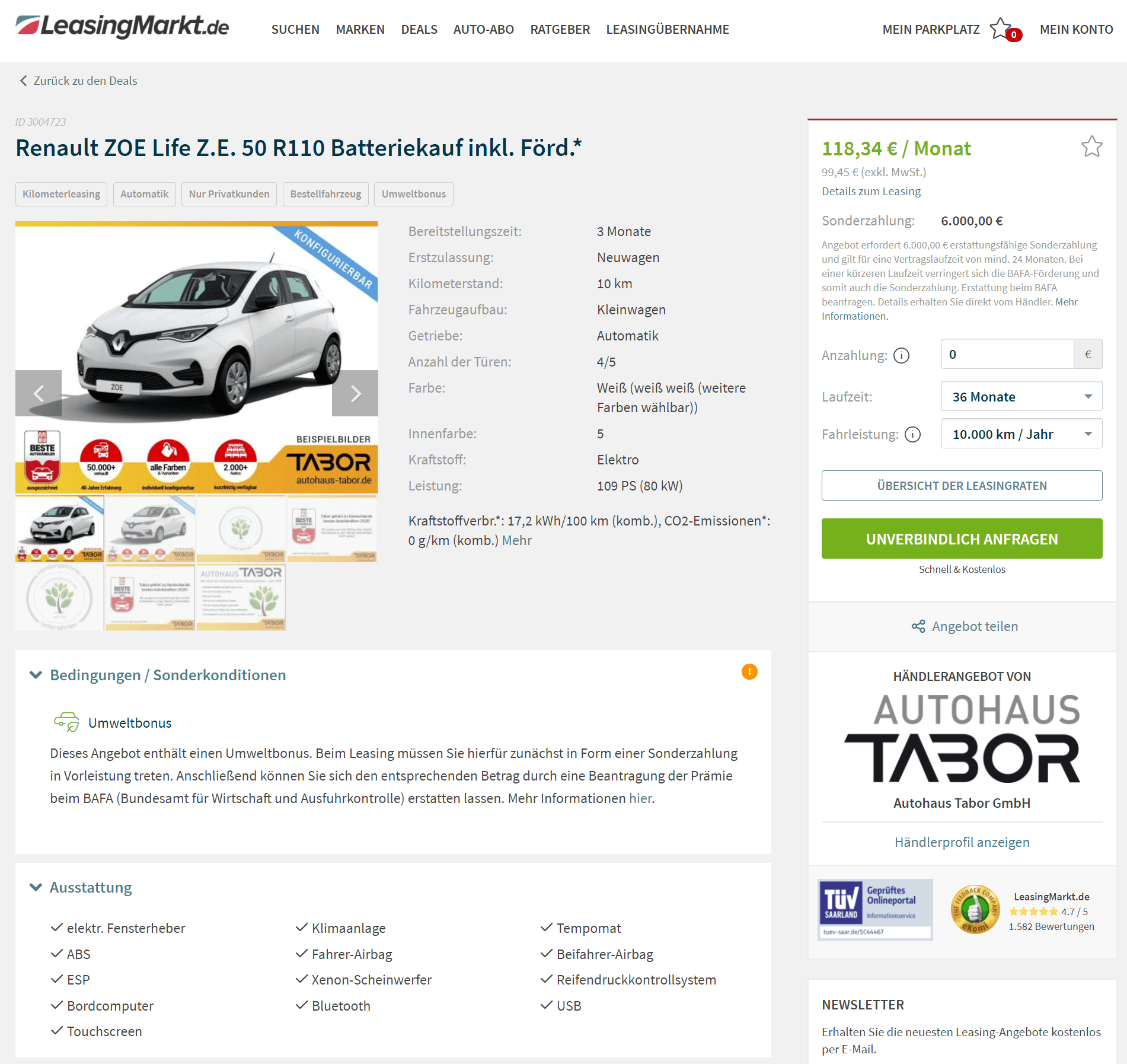Screen dimensions: 1127x1064
Task: Click the Autohaus Tabor GmbH name
Action: click(x=962, y=803)
